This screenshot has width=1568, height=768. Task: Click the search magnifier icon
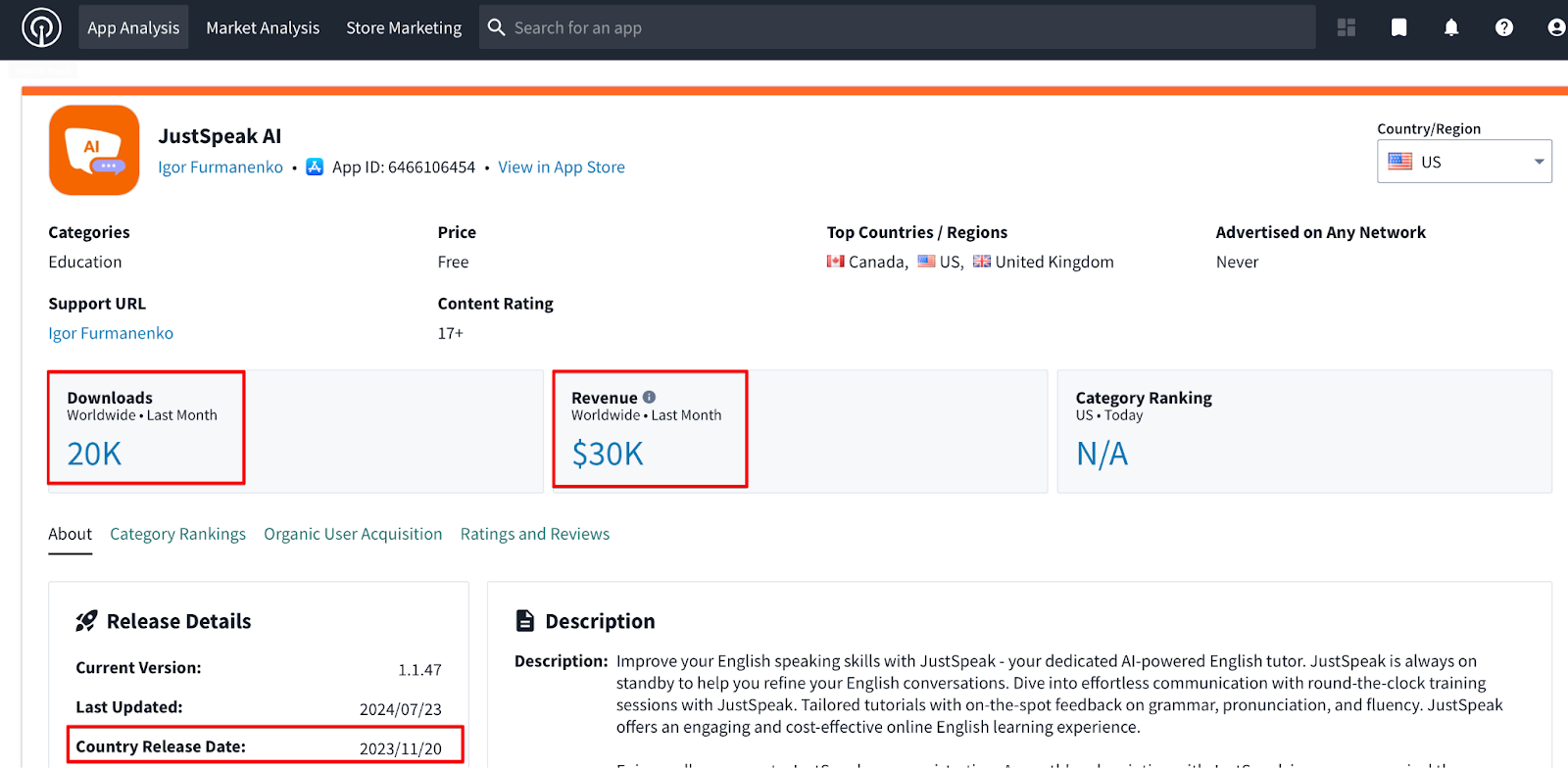click(x=497, y=27)
